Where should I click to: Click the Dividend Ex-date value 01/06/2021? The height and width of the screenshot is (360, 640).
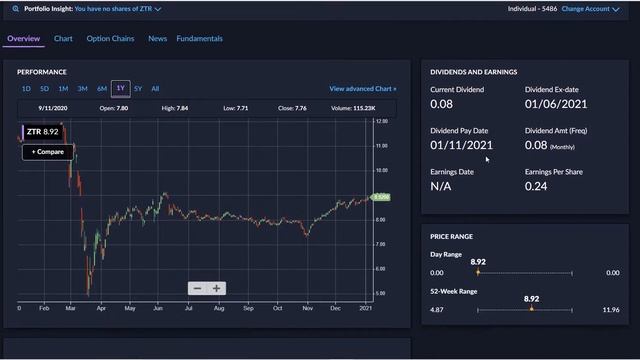pyautogui.click(x=556, y=104)
